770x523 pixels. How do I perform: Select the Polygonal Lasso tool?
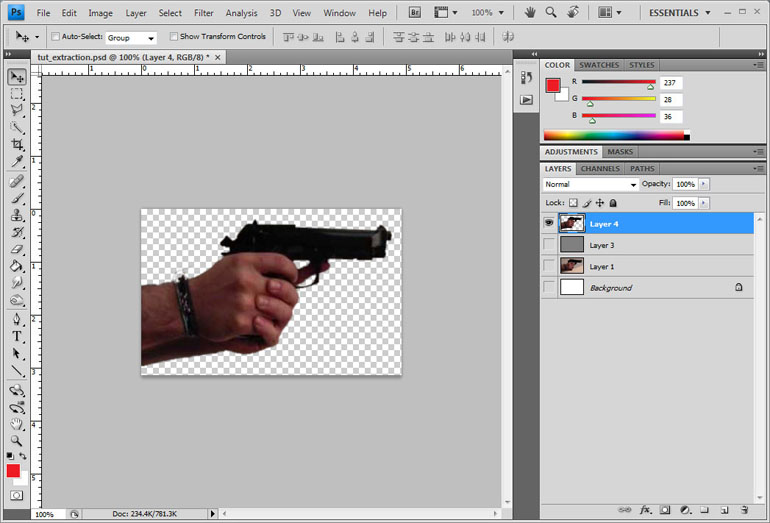point(17,110)
